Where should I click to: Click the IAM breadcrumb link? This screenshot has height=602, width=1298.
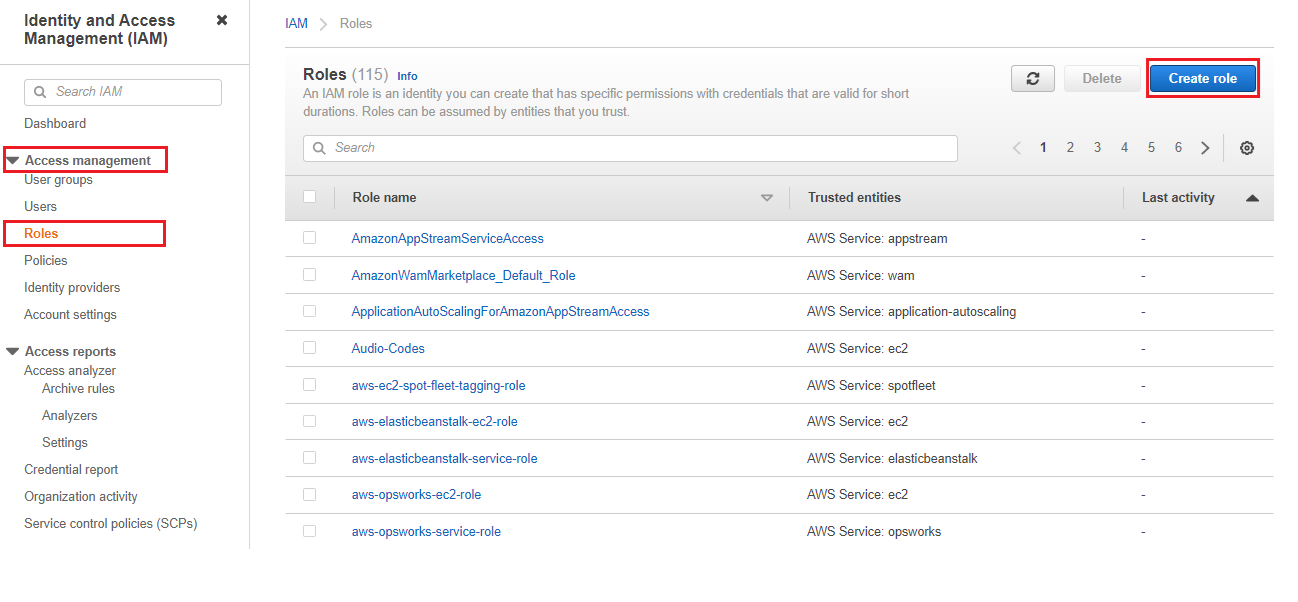[x=296, y=23]
